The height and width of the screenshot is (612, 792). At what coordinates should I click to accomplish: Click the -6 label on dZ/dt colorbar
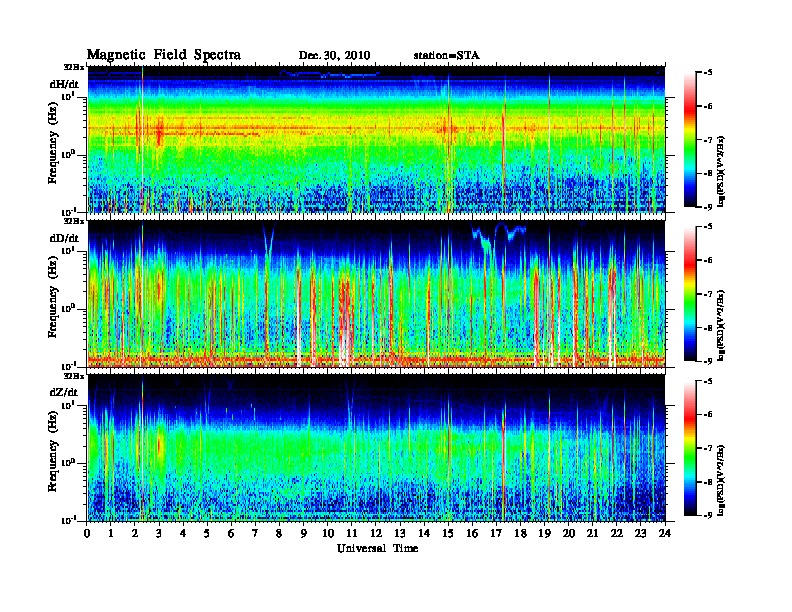pyautogui.click(x=708, y=415)
